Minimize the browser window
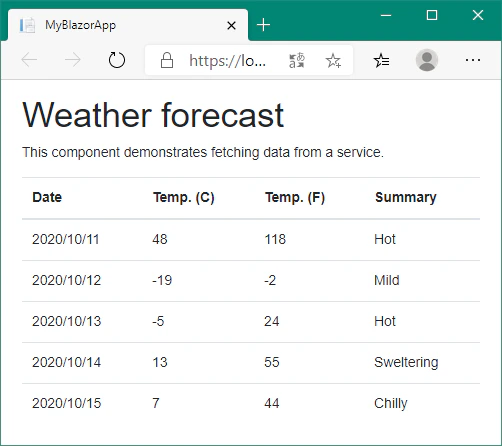 point(386,15)
